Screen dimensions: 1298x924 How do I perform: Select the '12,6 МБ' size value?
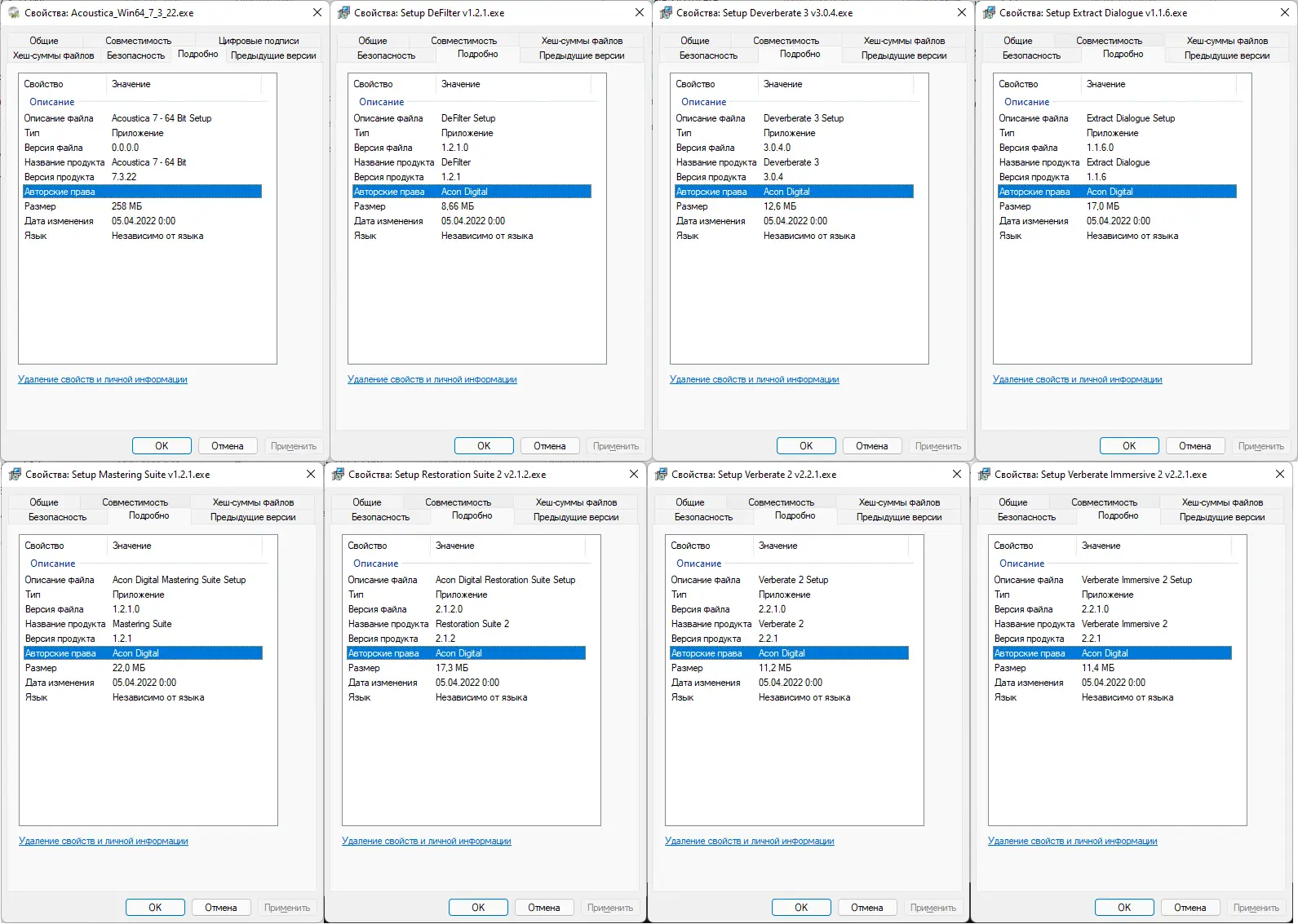click(x=780, y=206)
